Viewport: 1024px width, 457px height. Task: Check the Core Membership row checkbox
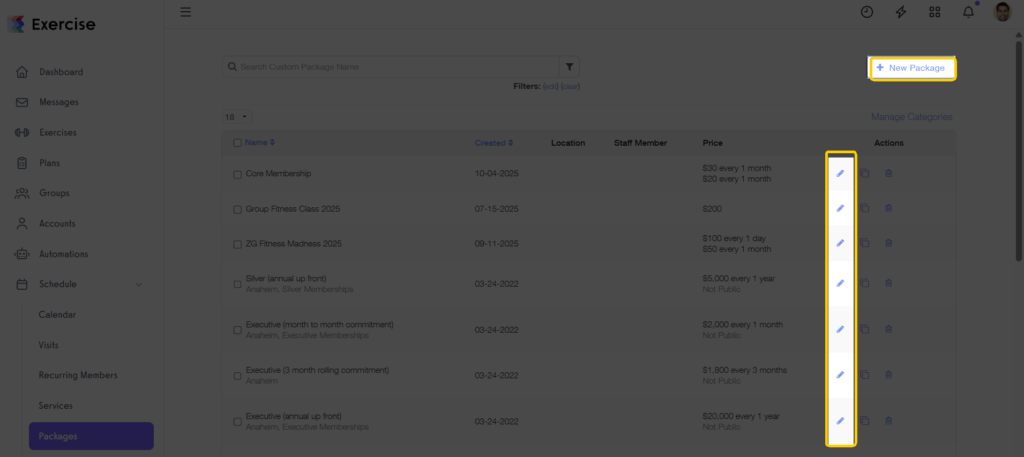[237, 175]
